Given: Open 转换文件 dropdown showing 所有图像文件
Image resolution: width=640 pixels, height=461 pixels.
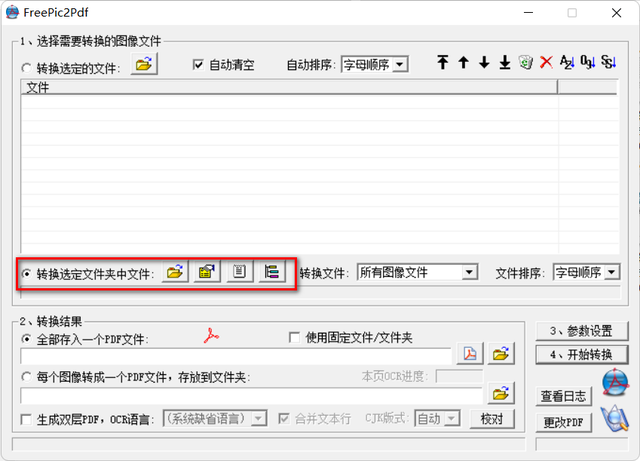Looking at the screenshot, I should [417, 272].
